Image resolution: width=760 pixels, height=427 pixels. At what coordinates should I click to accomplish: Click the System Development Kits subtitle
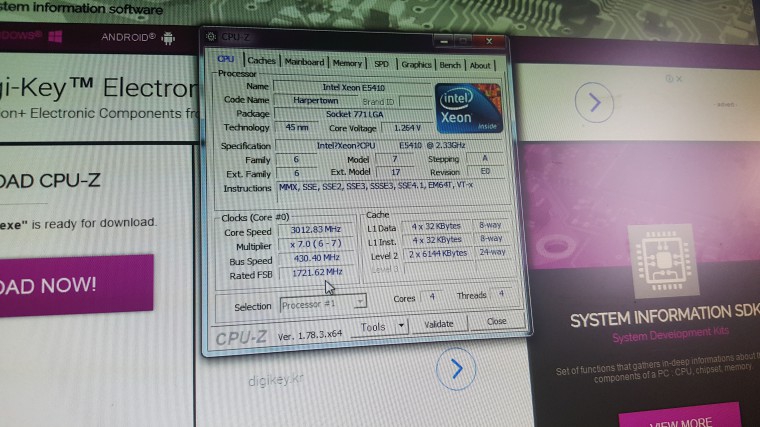pos(670,334)
